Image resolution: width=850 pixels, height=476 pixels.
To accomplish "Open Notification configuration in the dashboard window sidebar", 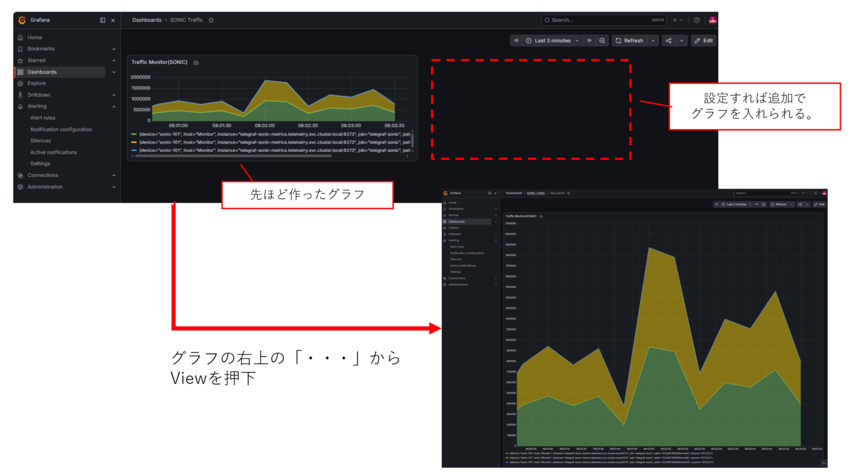I will point(61,130).
